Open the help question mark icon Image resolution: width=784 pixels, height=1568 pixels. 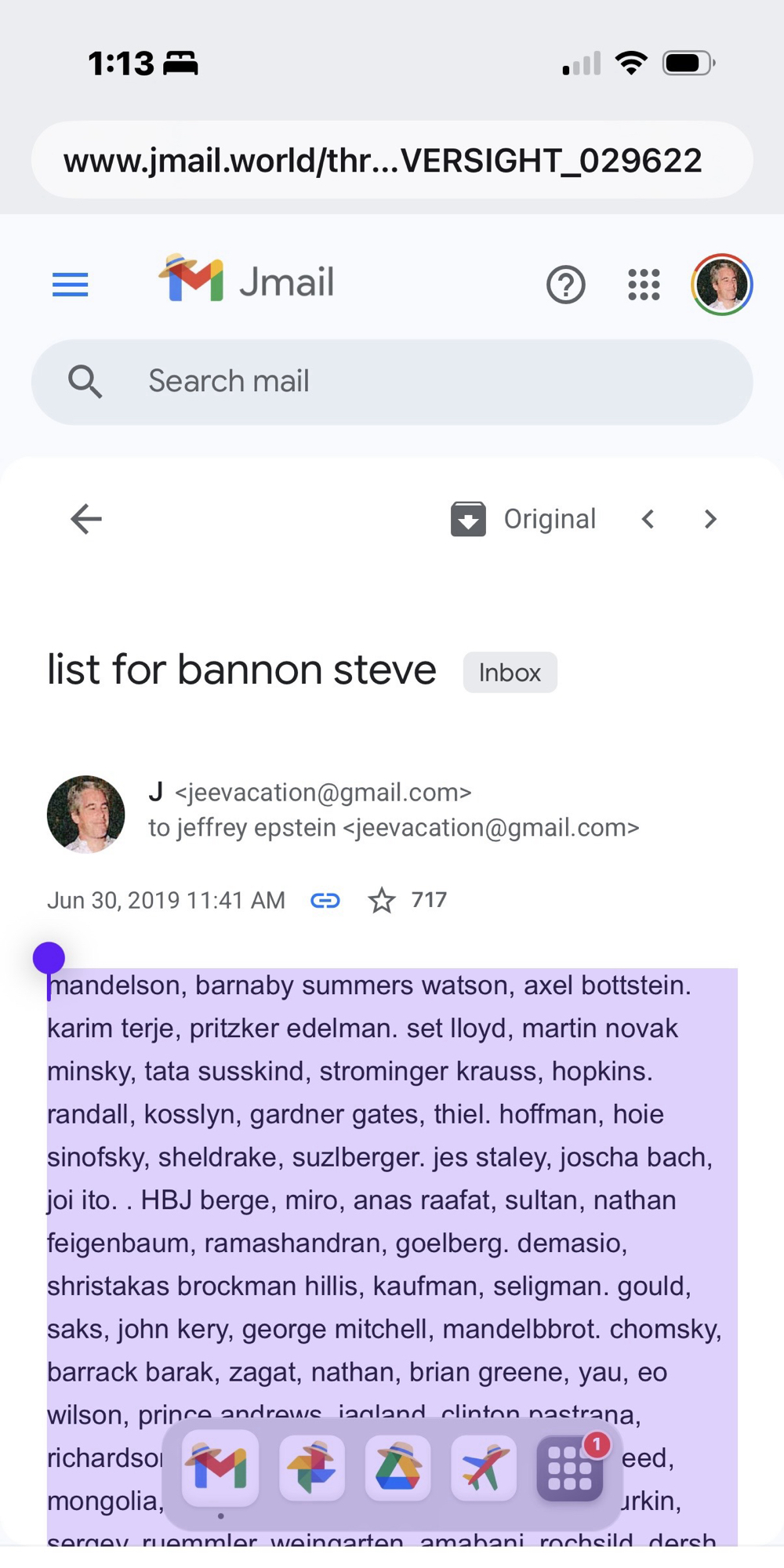click(x=565, y=285)
